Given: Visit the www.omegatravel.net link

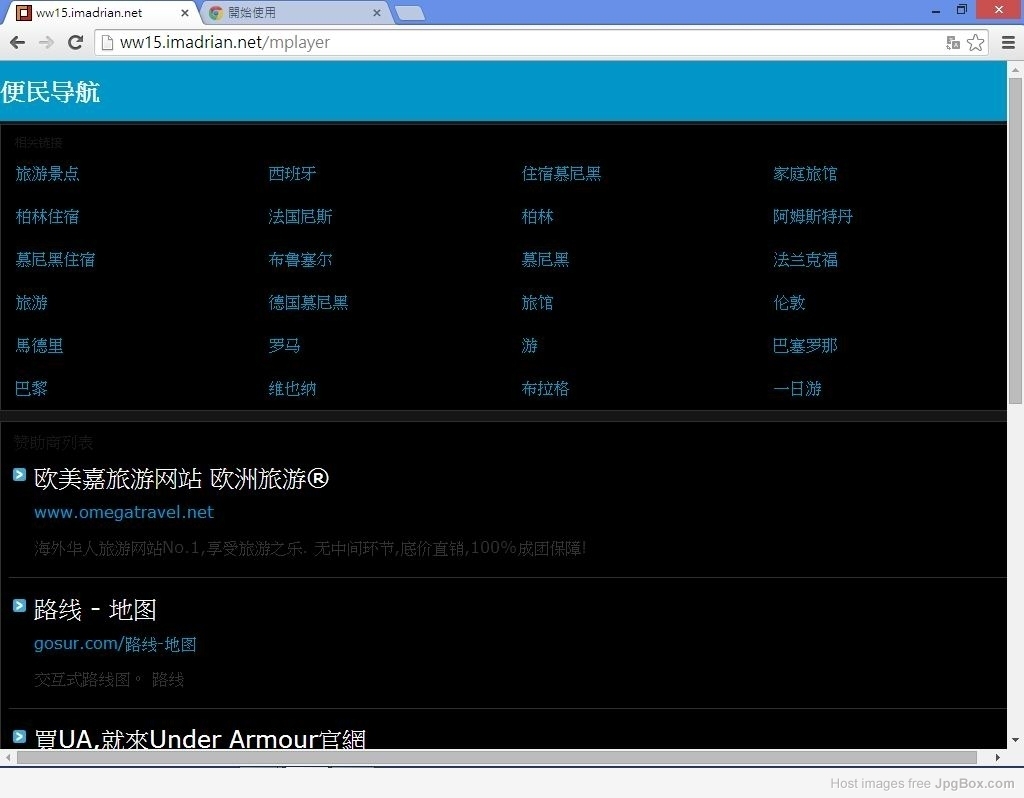Looking at the screenshot, I should click(124, 512).
